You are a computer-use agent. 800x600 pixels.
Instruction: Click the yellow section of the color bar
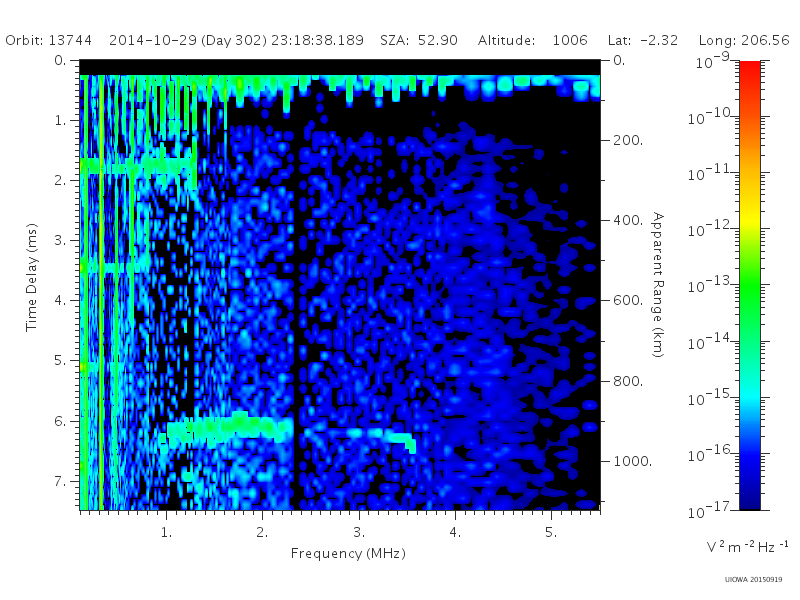[750, 217]
